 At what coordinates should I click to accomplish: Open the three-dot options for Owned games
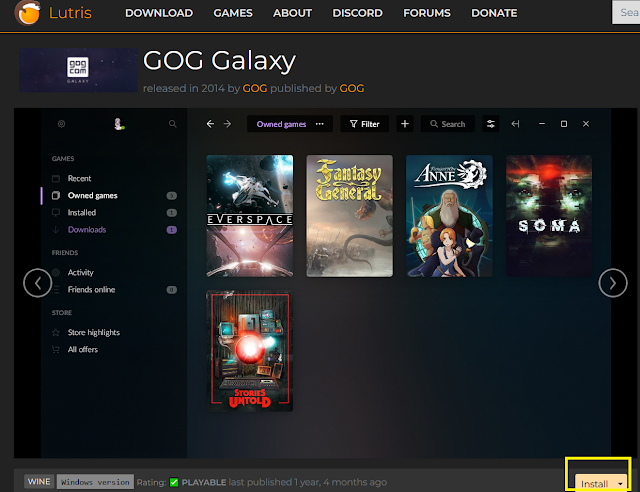point(320,124)
